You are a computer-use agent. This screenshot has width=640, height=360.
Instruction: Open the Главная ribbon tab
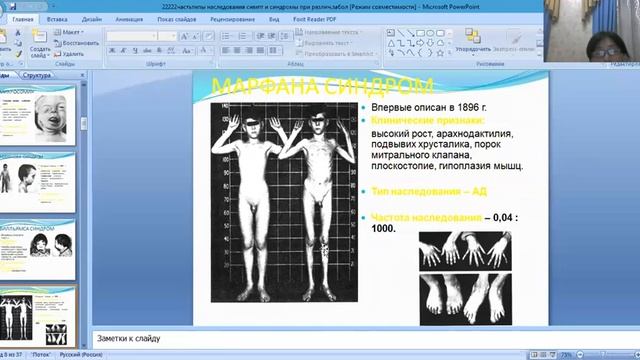(23, 19)
